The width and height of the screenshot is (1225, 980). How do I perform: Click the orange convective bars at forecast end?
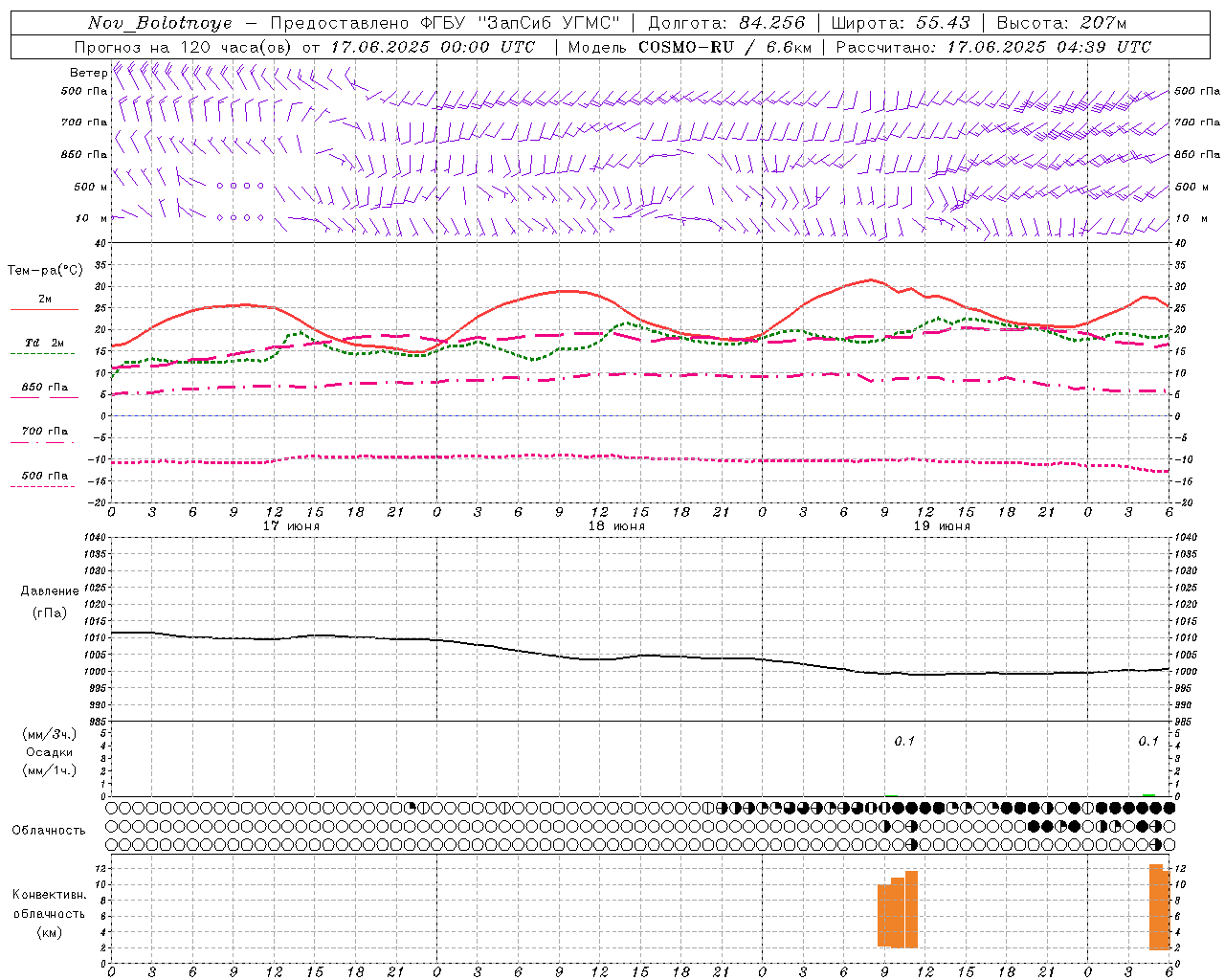pos(1159,906)
